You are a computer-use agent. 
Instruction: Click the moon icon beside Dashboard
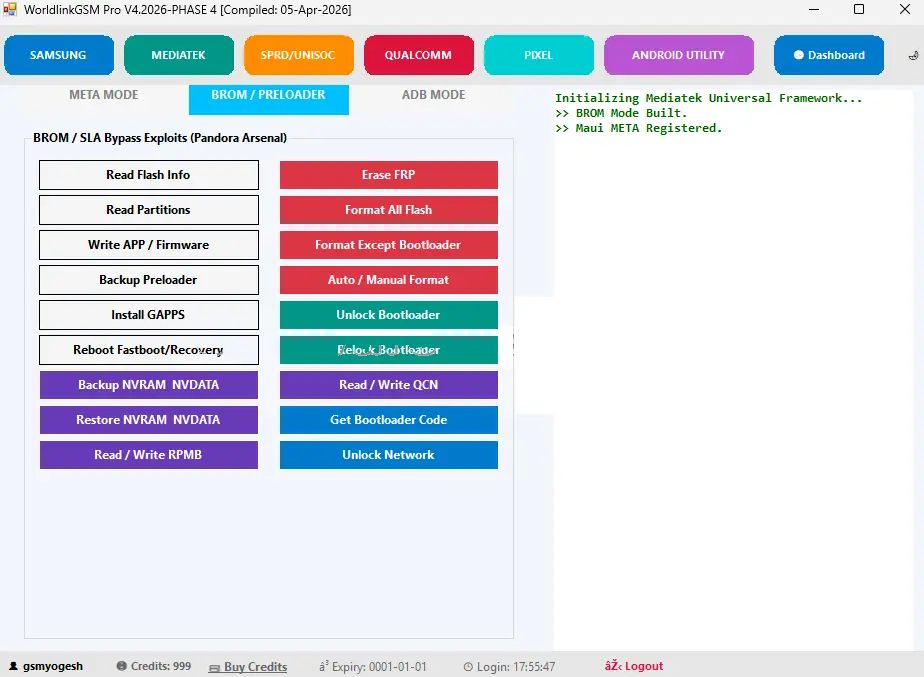(911, 56)
